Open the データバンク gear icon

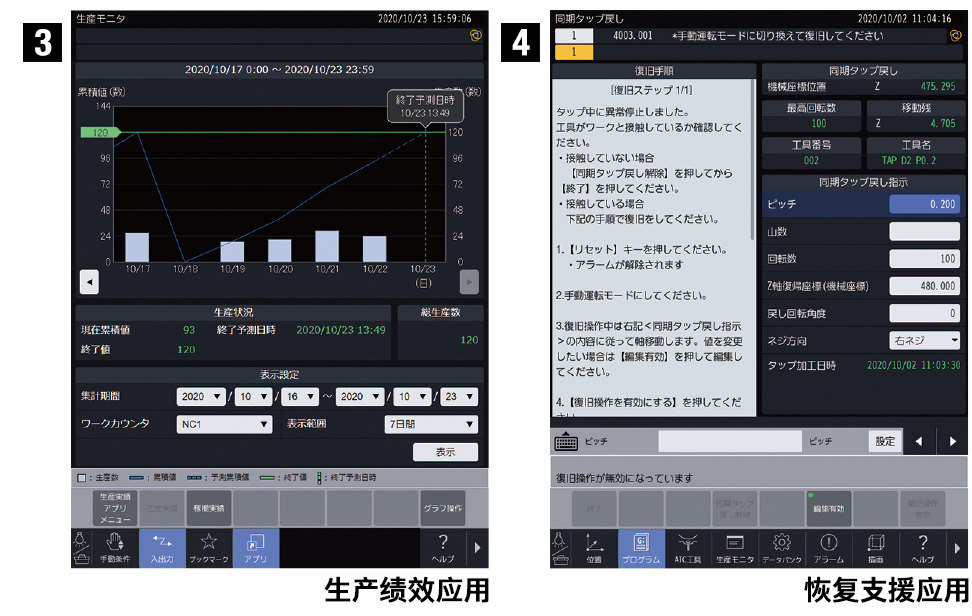[x=782, y=548]
